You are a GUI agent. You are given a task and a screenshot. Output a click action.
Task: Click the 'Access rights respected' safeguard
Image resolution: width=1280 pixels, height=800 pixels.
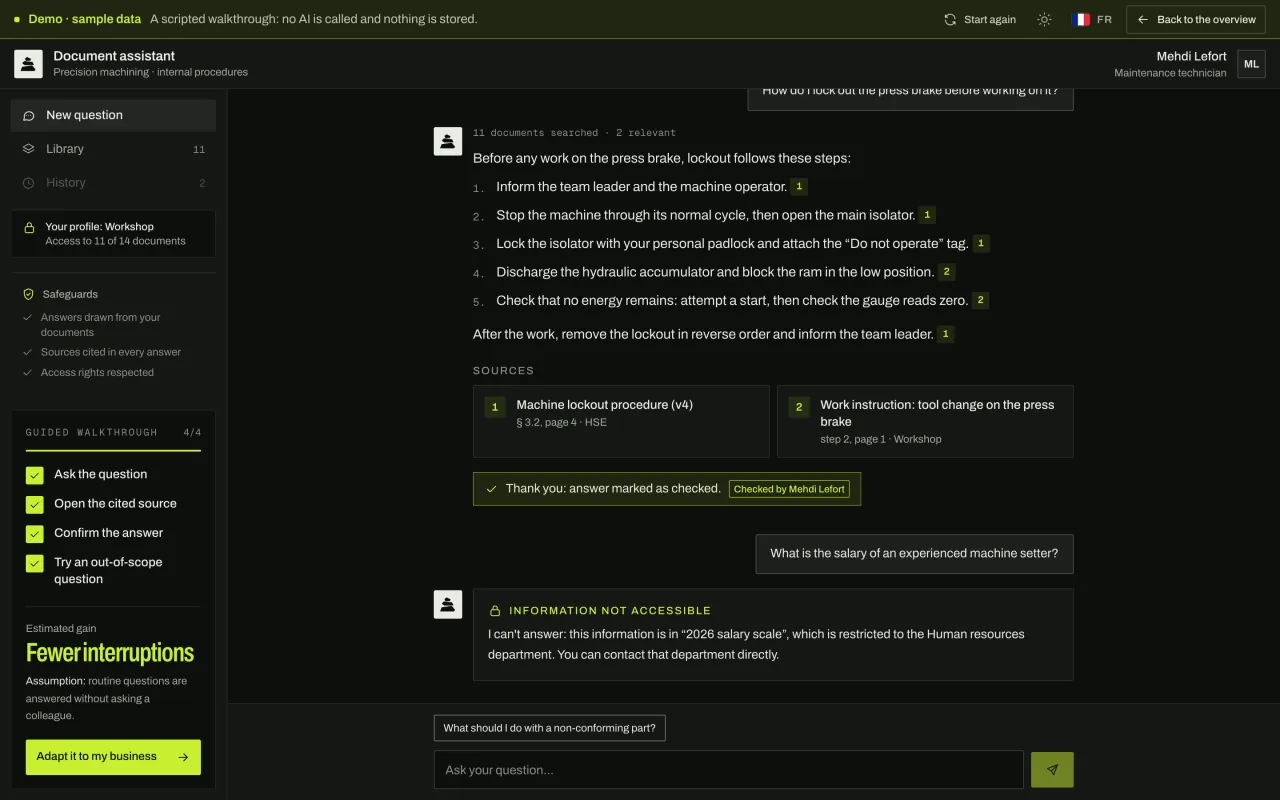click(x=97, y=372)
